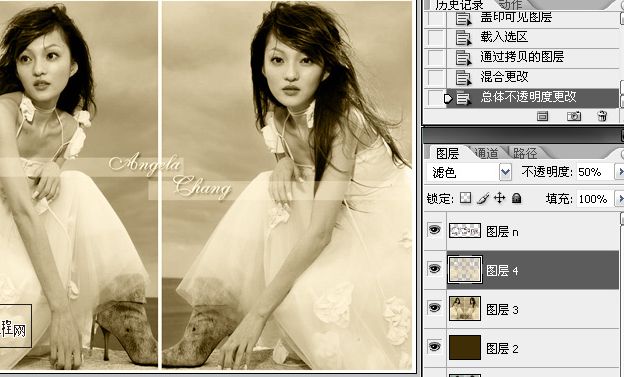The width and height of the screenshot is (624, 377).
Task: Set history brush source for 混合更改
Action: pos(435,78)
